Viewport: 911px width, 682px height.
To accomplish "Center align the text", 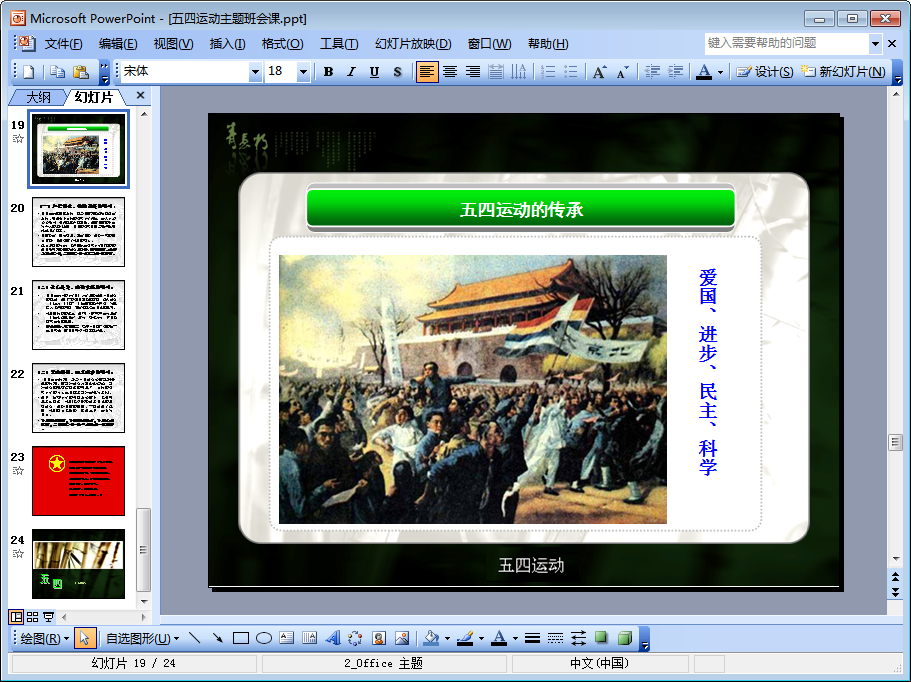I will [x=450, y=71].
